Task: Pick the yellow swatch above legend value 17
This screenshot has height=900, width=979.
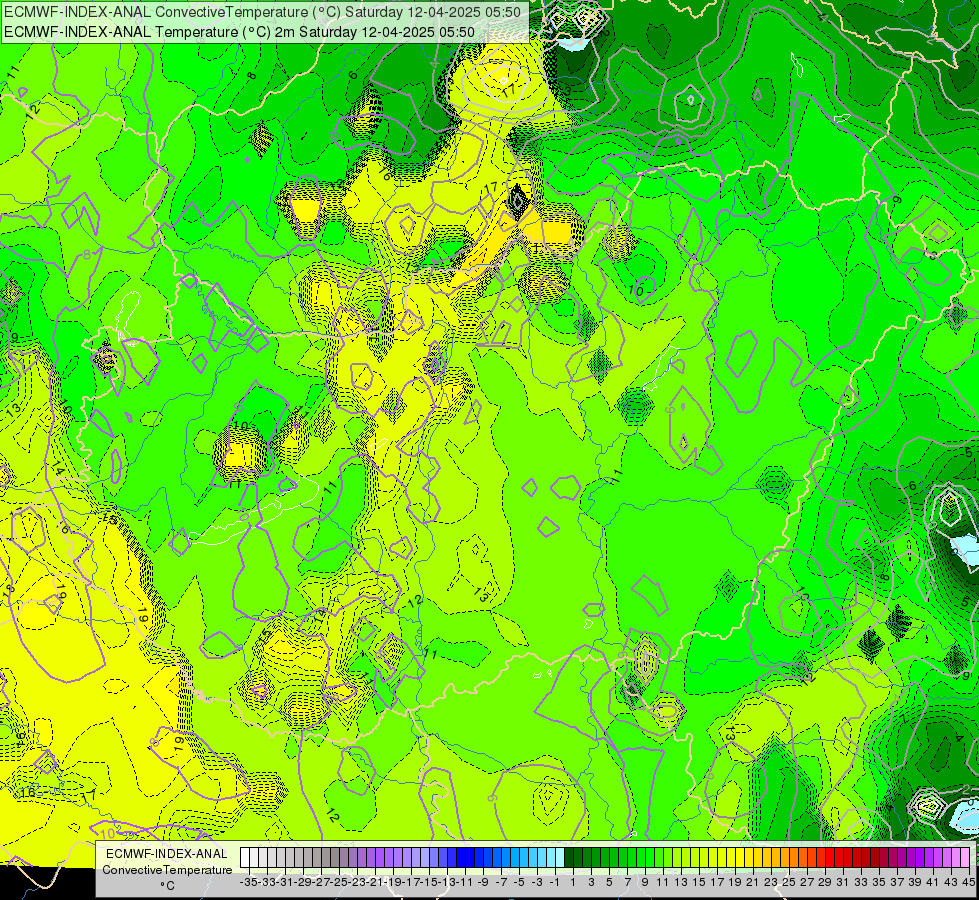Action: tap(712, 858)
